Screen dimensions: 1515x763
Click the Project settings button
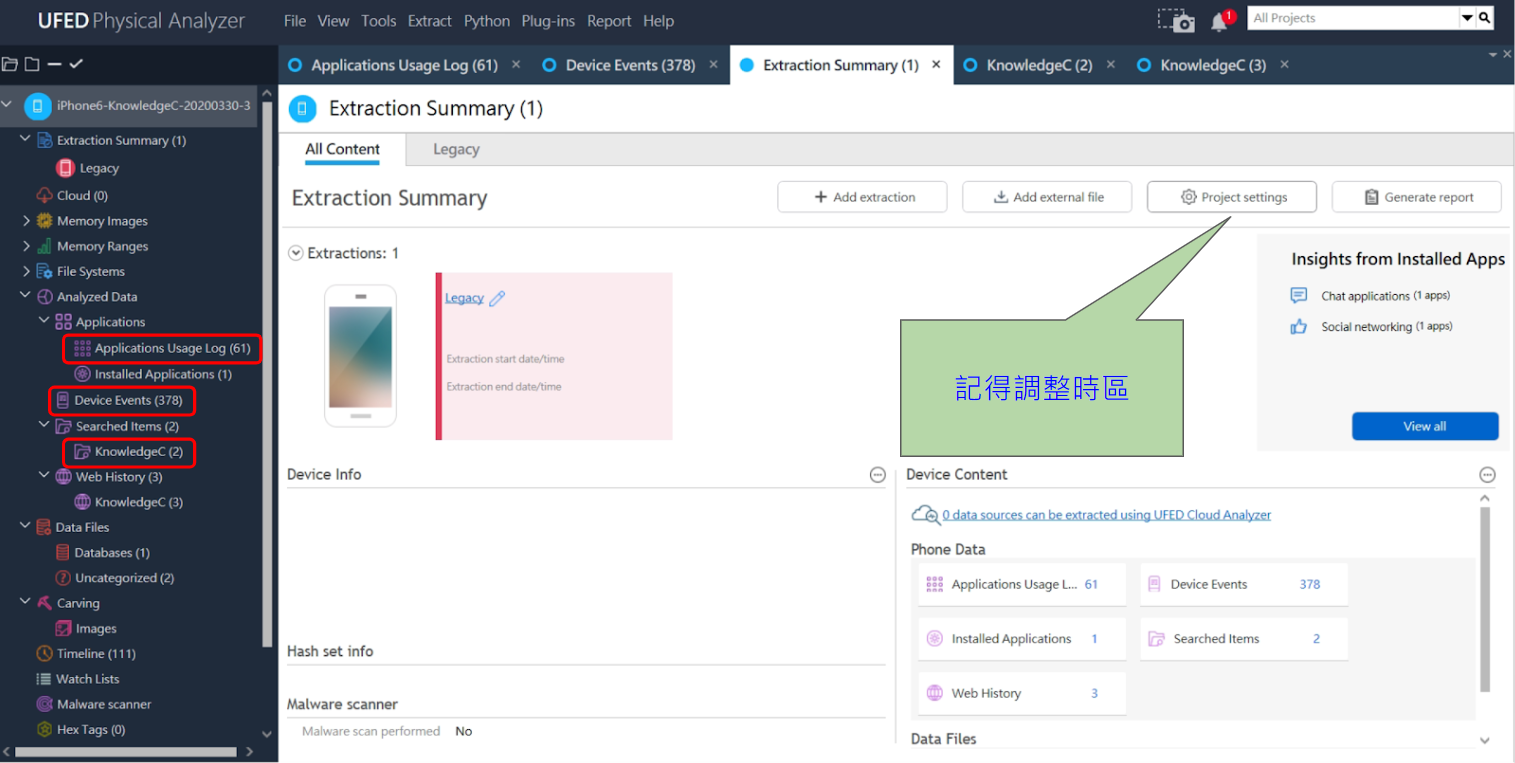[1231, 197]
